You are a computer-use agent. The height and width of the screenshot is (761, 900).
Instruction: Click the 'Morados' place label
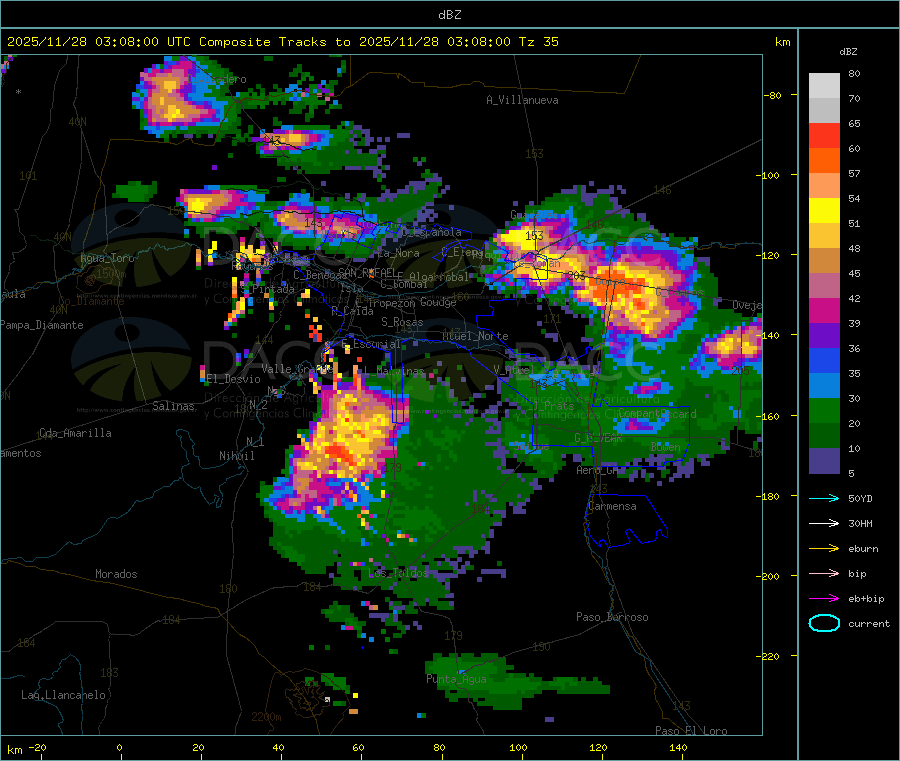[116, 574]
